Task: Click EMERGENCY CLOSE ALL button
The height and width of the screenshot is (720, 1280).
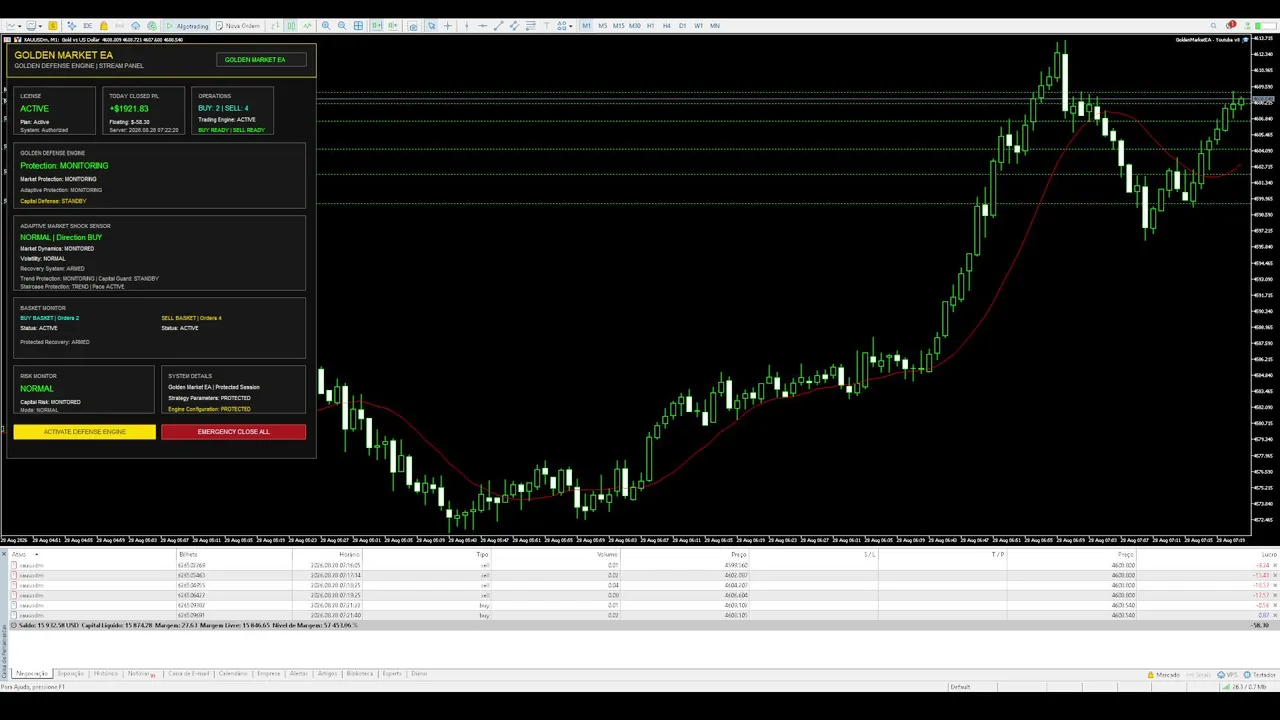Action: tap(233, 432)
